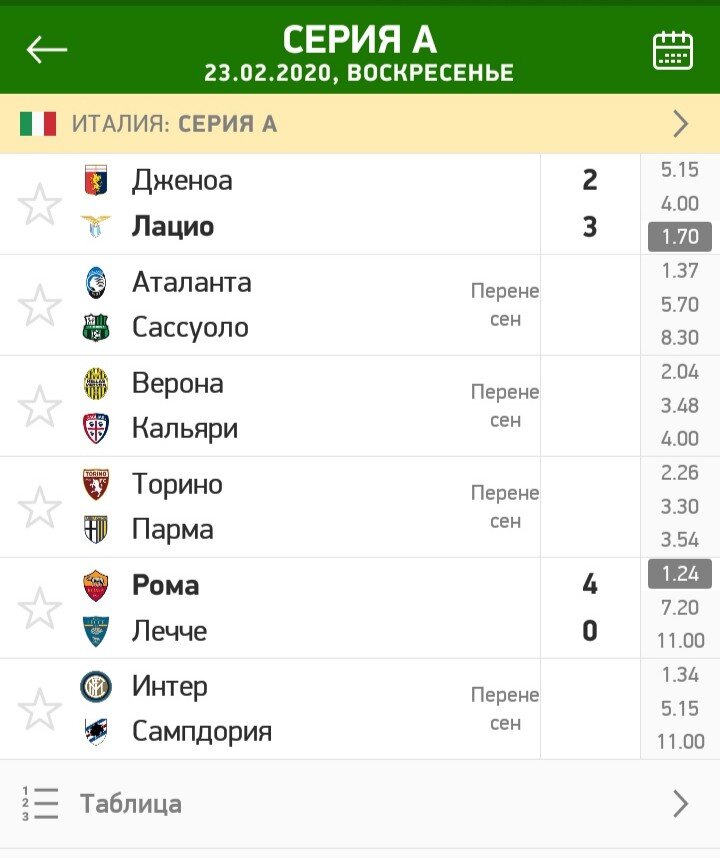Star the Интер — Сампдория match
Image resolution: width=720 pixels, height=858 pixels.
pos(38,710)
